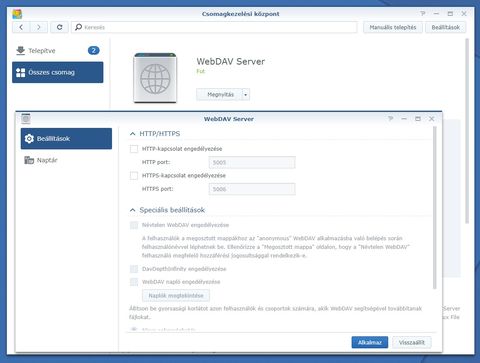
Task: Close the Csomagkezelési központ window
Action: tap(464, 14)
